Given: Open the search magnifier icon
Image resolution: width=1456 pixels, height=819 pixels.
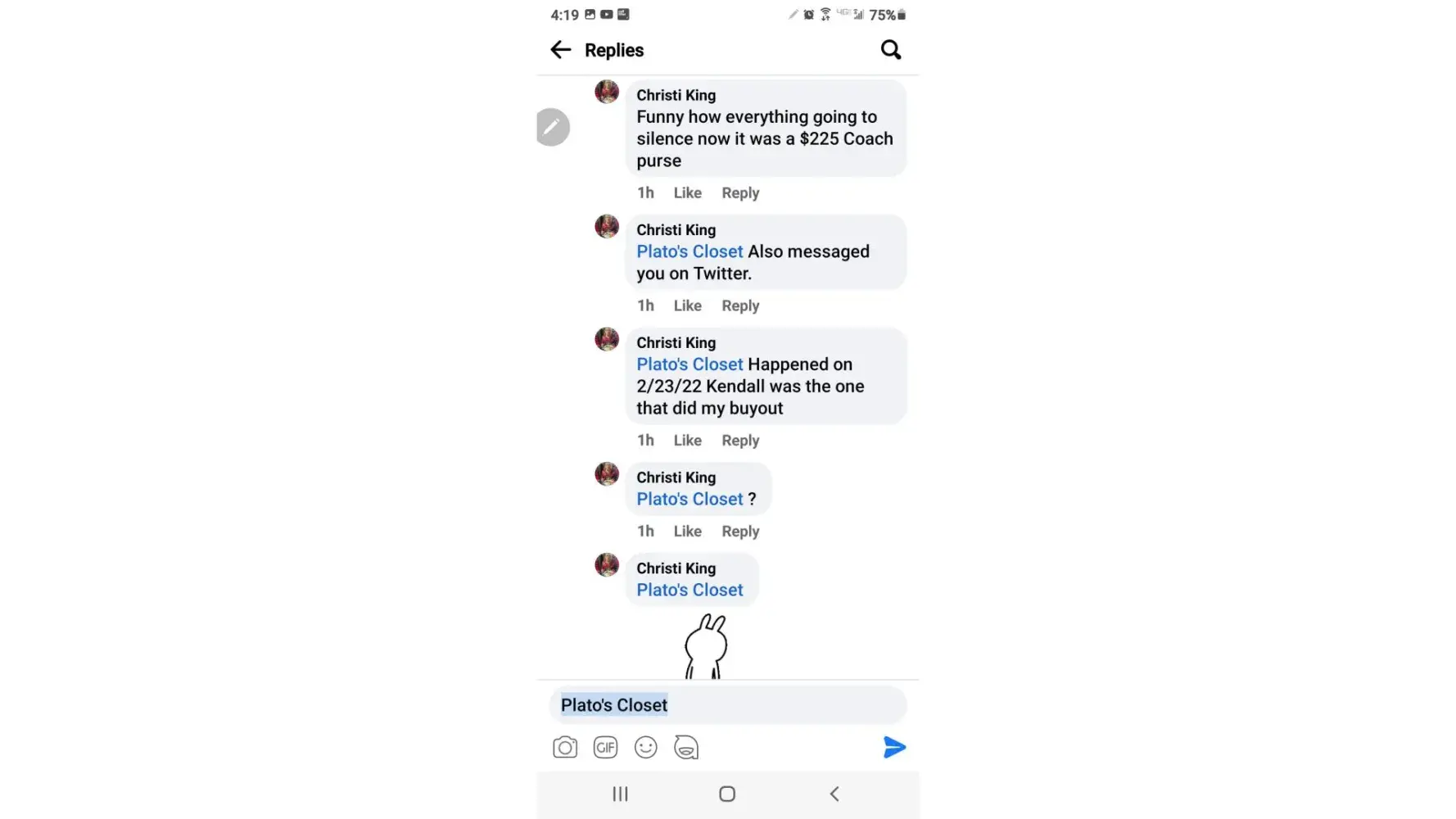Looking at the screenshot, I should point(891,50).
